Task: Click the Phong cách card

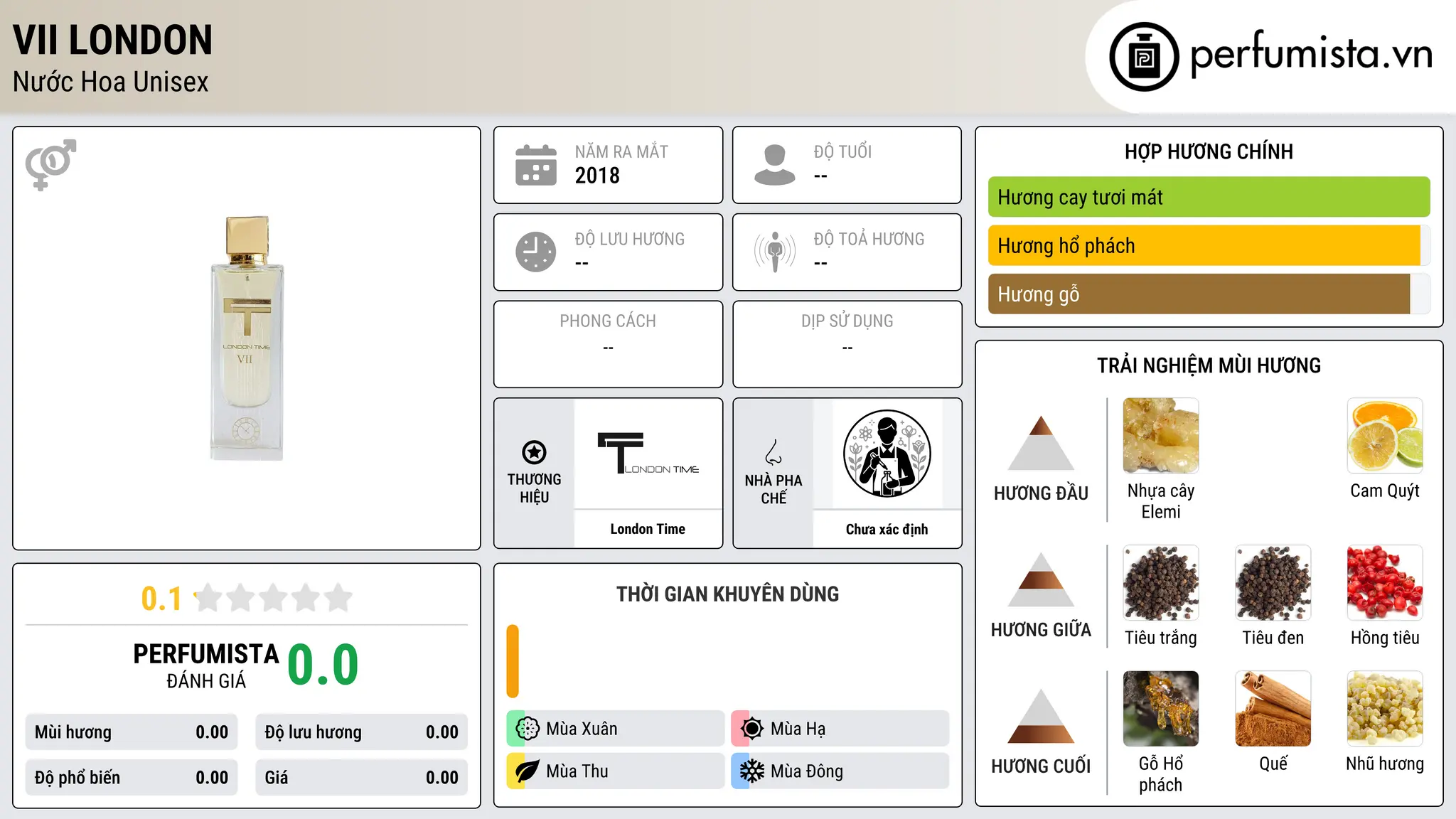Action: [x=608, y=344]
